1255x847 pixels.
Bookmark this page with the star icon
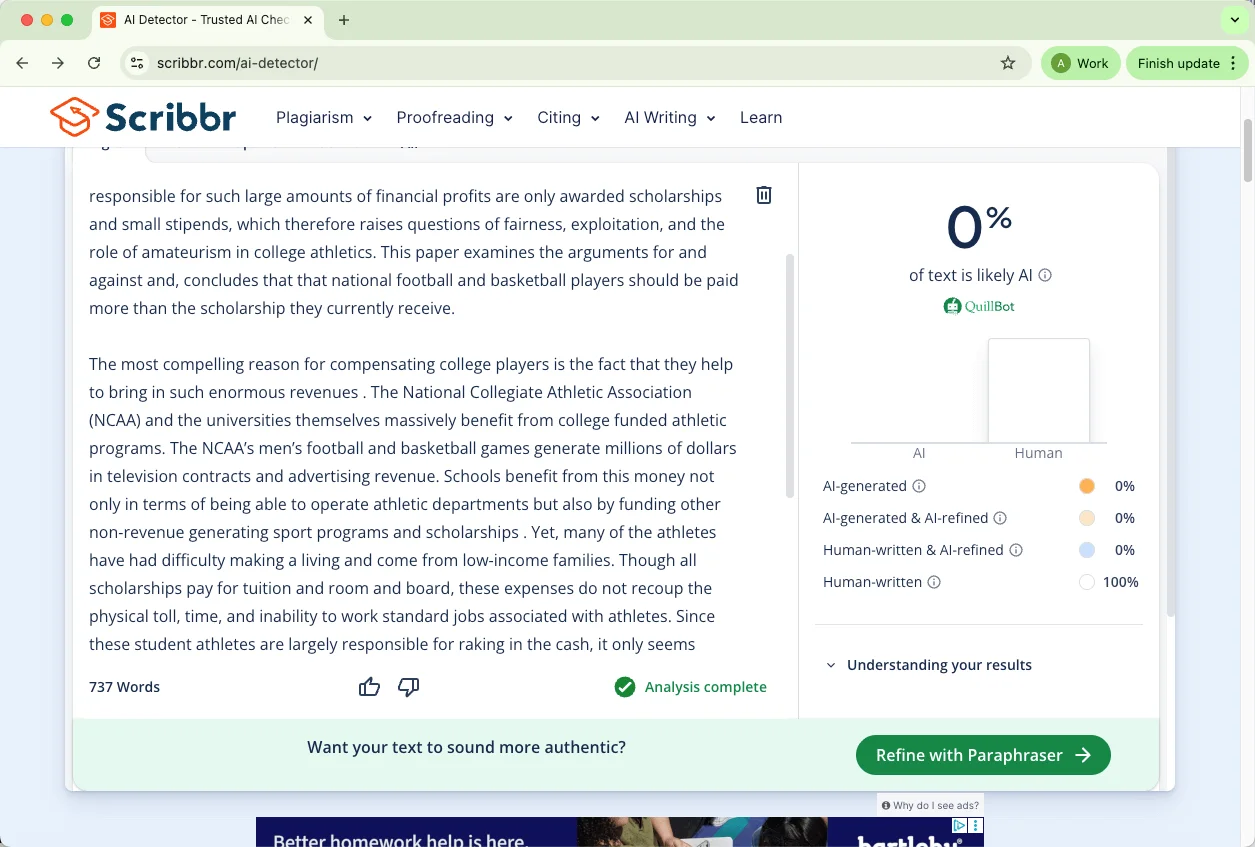tap(1008, 63)
